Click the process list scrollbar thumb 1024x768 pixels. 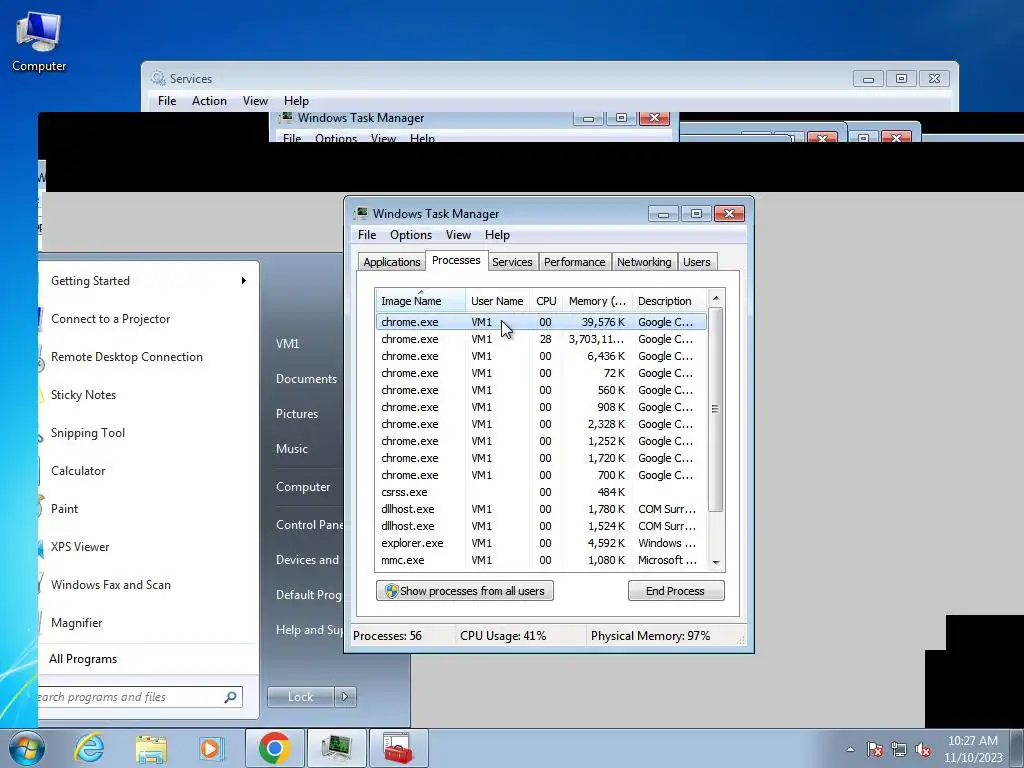pyautogui.click(x=716, y=409)
